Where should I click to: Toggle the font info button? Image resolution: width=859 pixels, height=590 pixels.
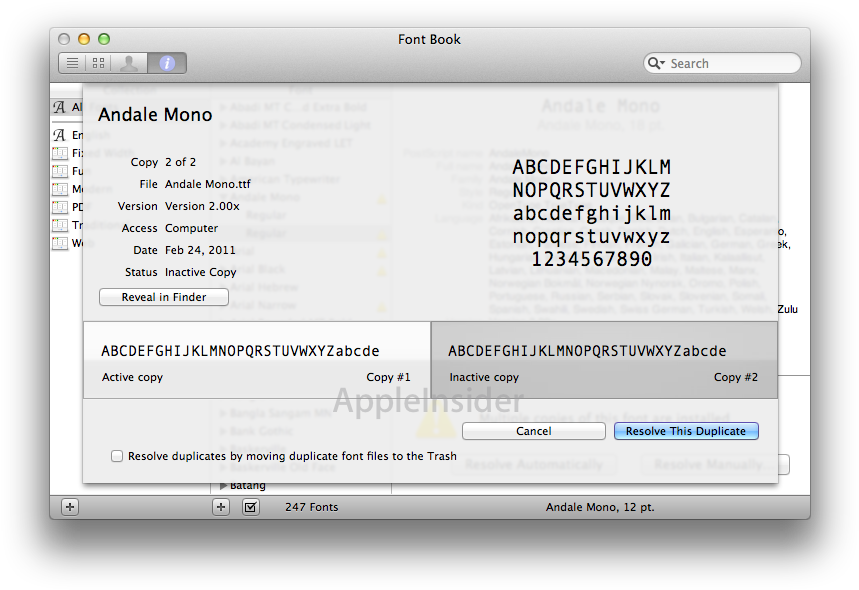167,63
